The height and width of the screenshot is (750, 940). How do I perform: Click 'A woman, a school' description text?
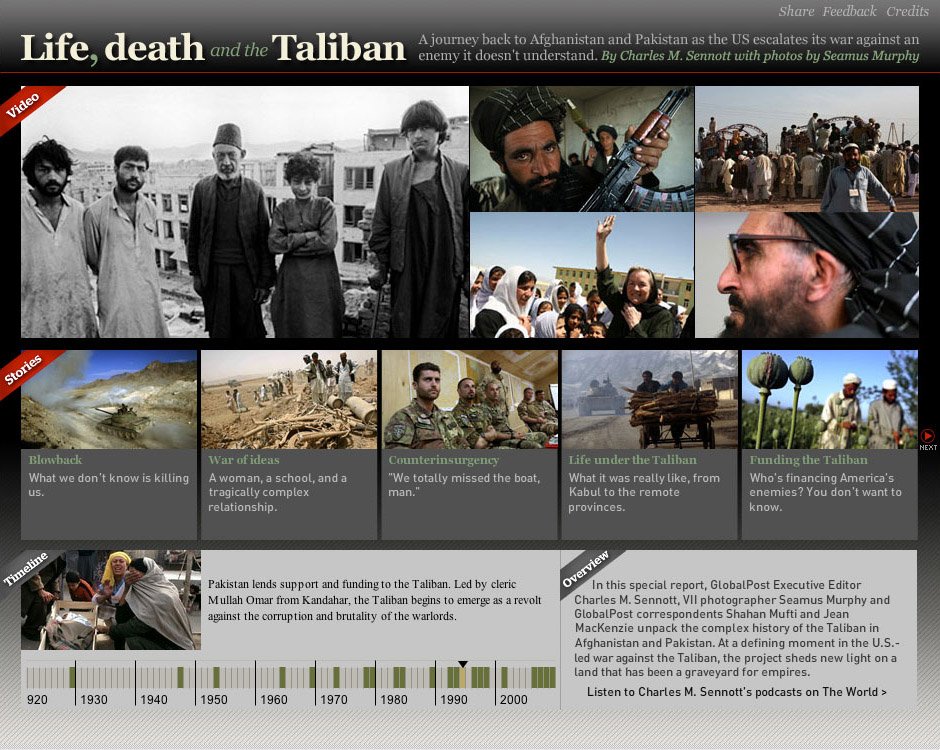(x=278, y=492)
